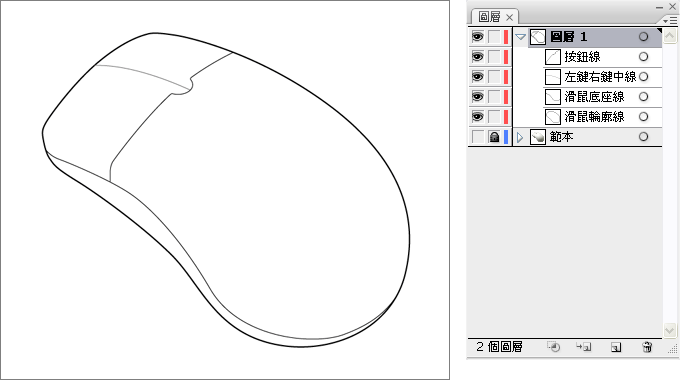
Task: Click the create new sublayer icon
Action: click(x=583, y=347)
